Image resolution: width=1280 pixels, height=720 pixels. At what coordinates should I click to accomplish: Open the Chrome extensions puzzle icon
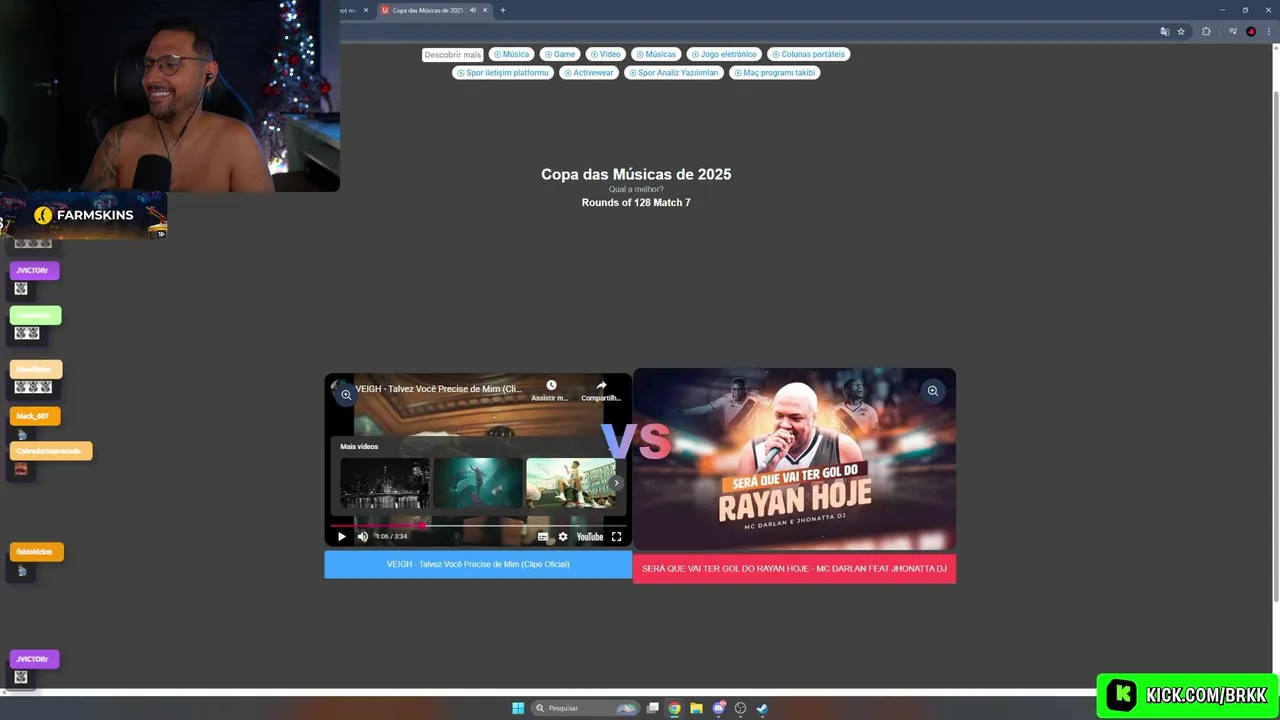(x=1206, y=31)
